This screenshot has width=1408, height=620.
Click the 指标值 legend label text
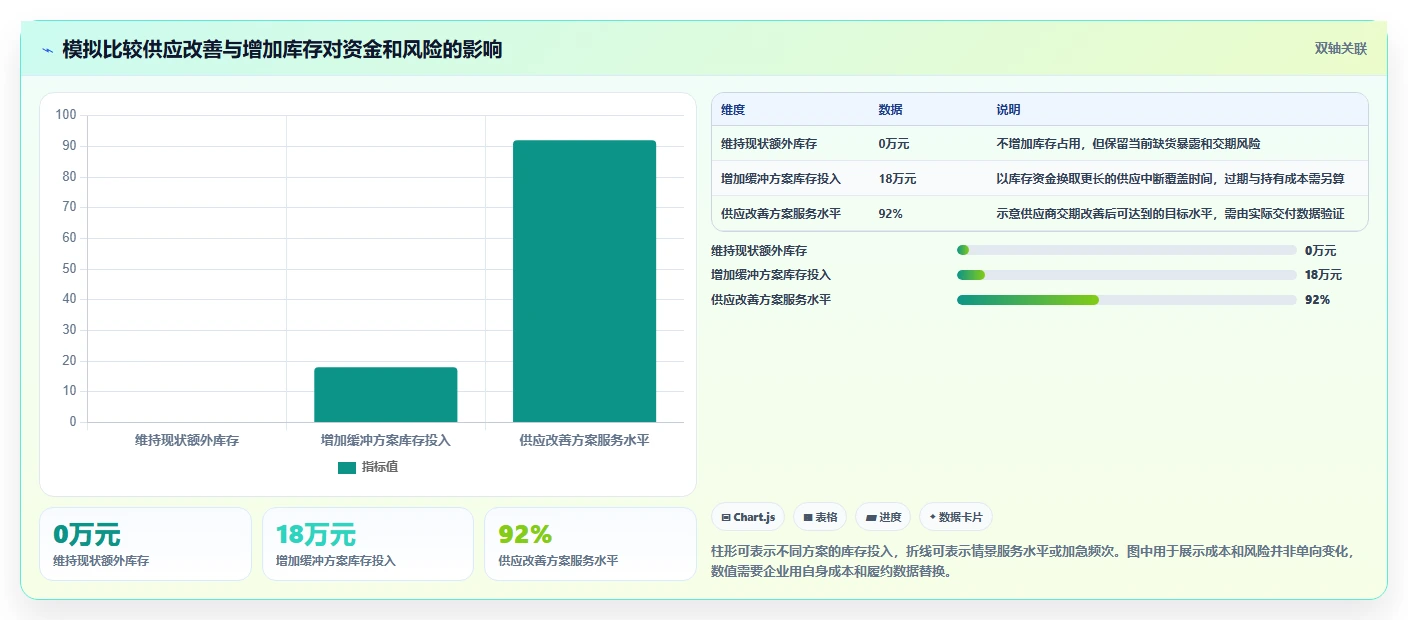point(380,467)
